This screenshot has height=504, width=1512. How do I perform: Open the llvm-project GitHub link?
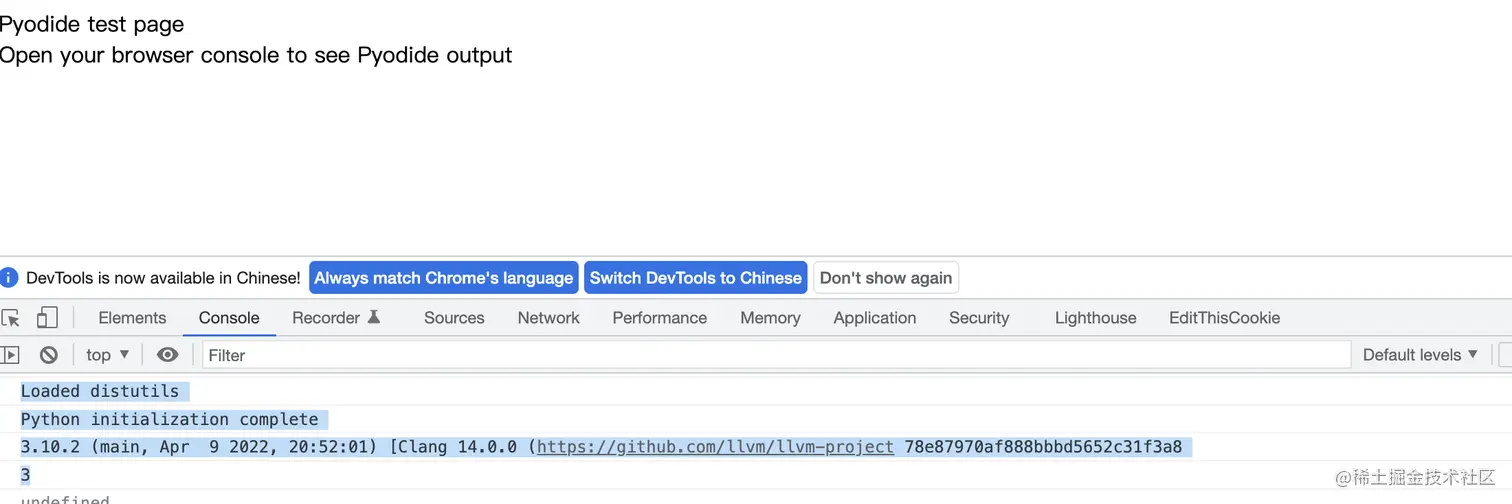pos(715,447)
